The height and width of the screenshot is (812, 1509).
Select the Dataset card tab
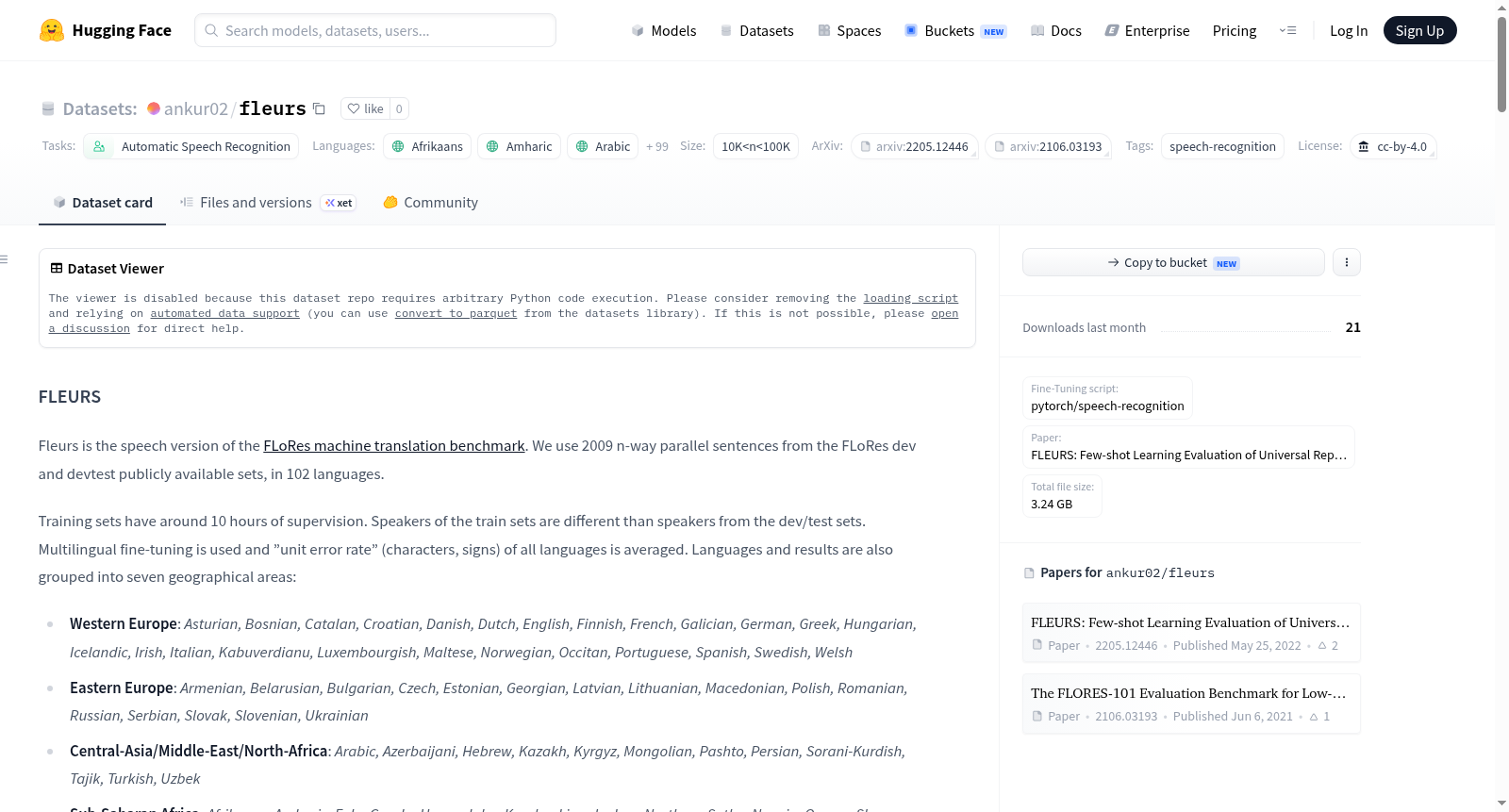pos(102,203)
